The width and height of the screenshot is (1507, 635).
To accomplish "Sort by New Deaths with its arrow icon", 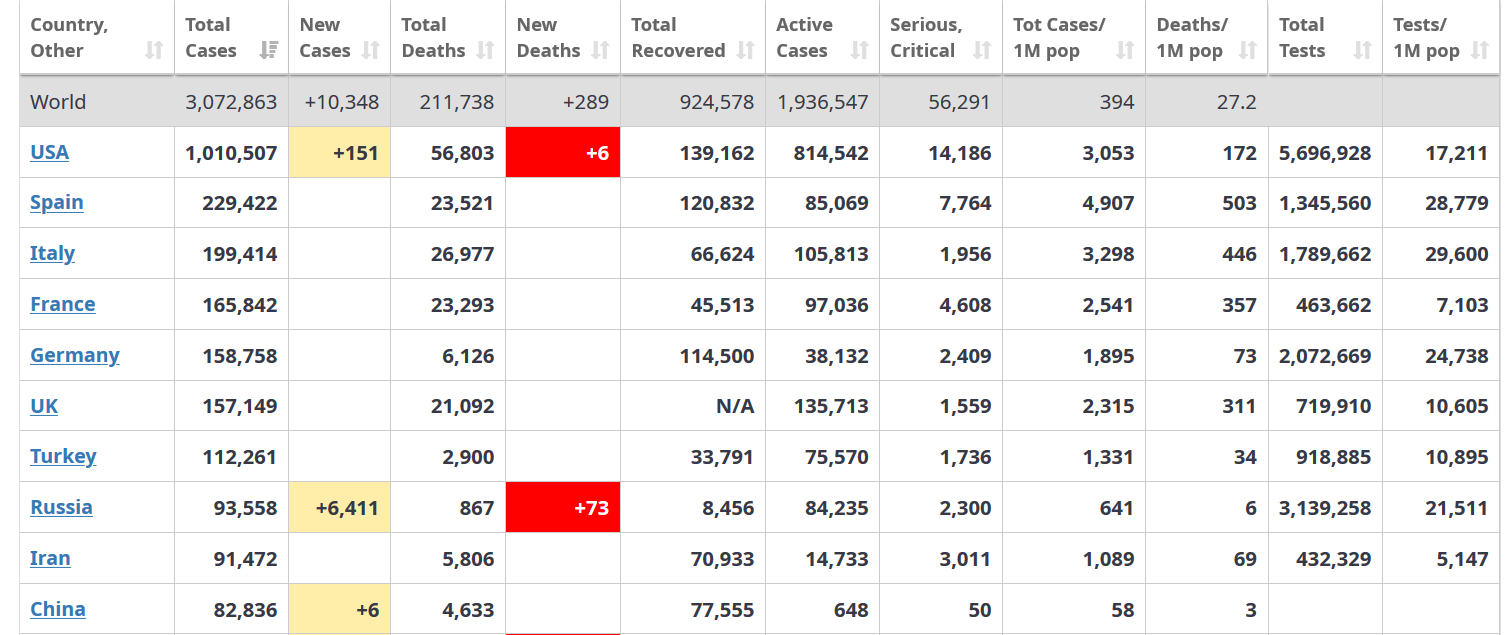I will pyautogui.click(x=600, y=50).
